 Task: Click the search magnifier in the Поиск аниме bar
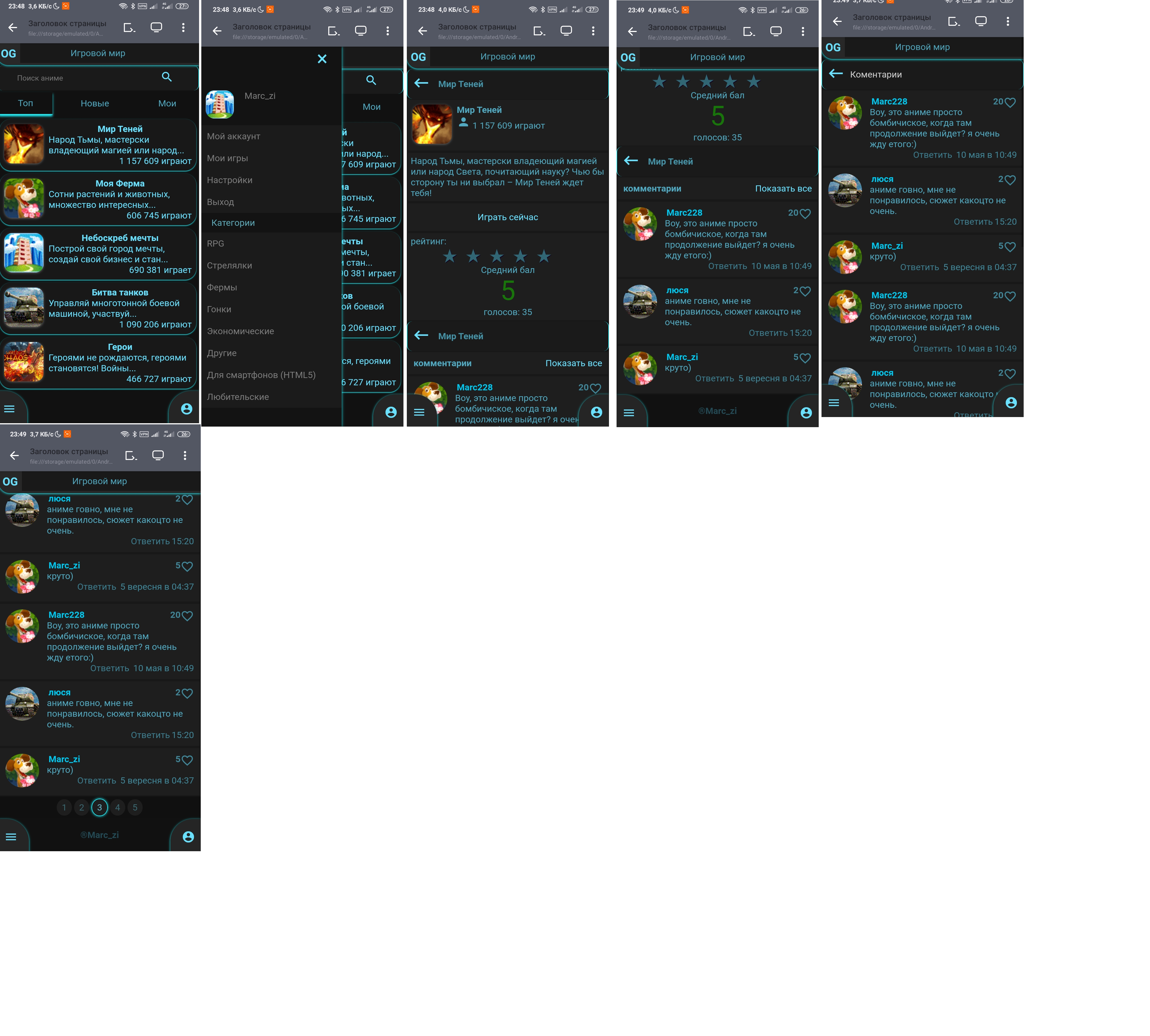(167, 77)
